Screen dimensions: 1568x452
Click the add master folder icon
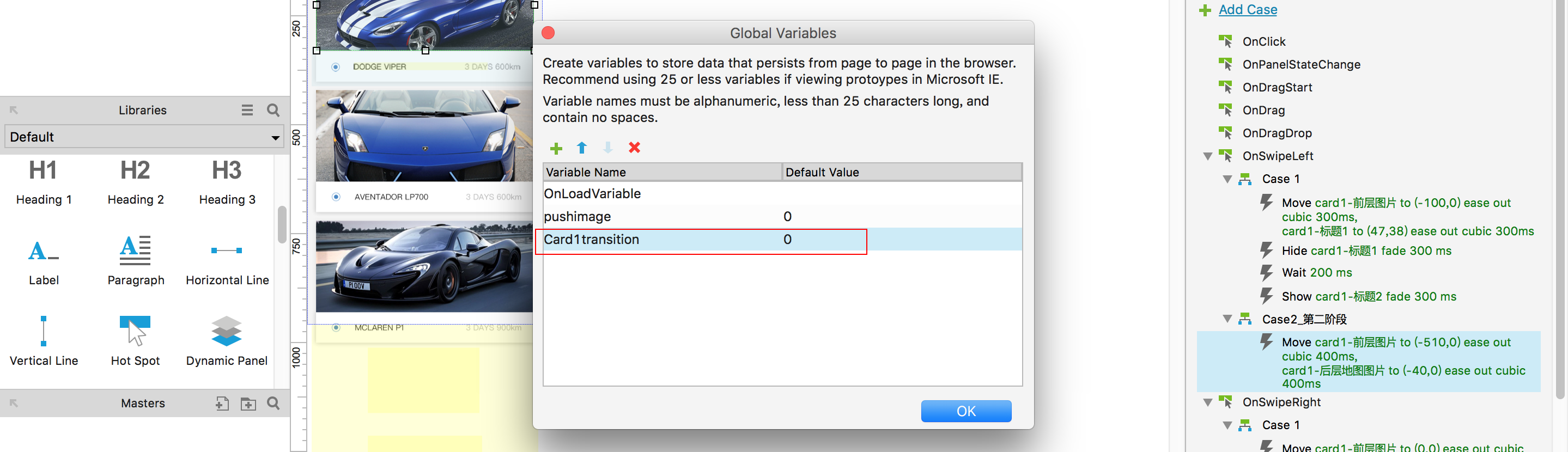coord(248,404)
